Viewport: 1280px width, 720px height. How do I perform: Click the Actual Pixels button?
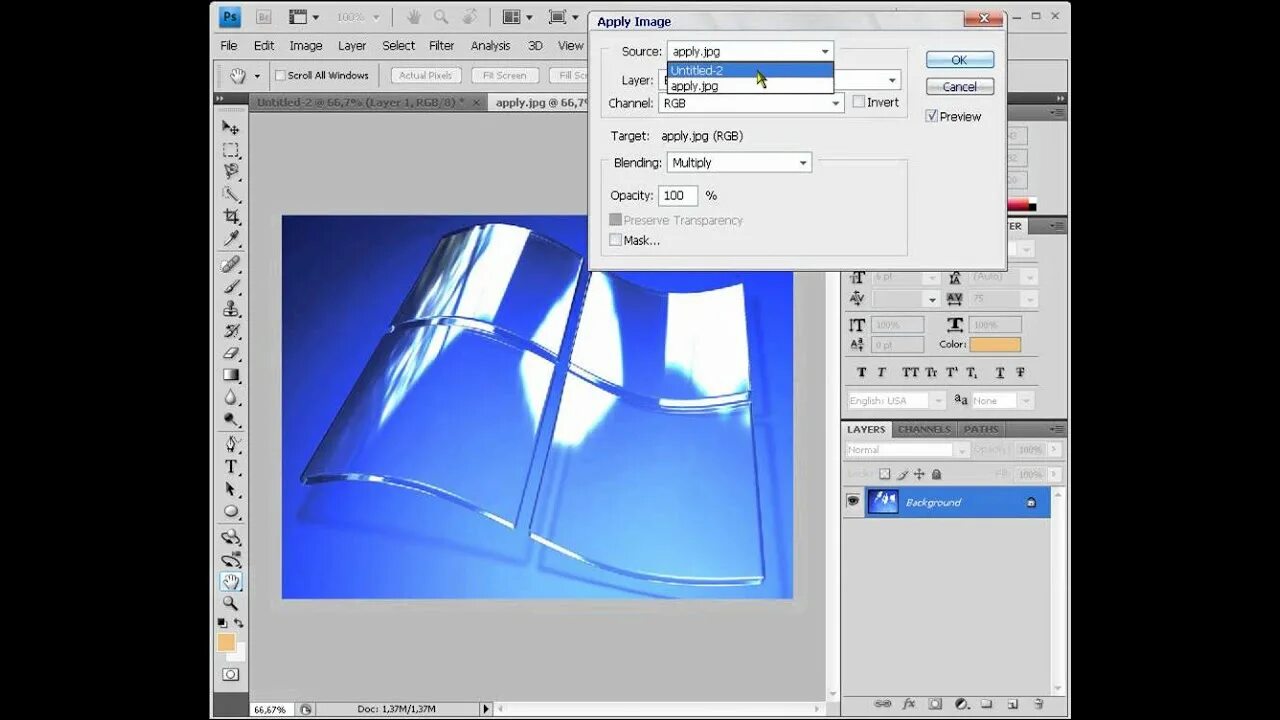pyautogui.click(x=426, y=75)
